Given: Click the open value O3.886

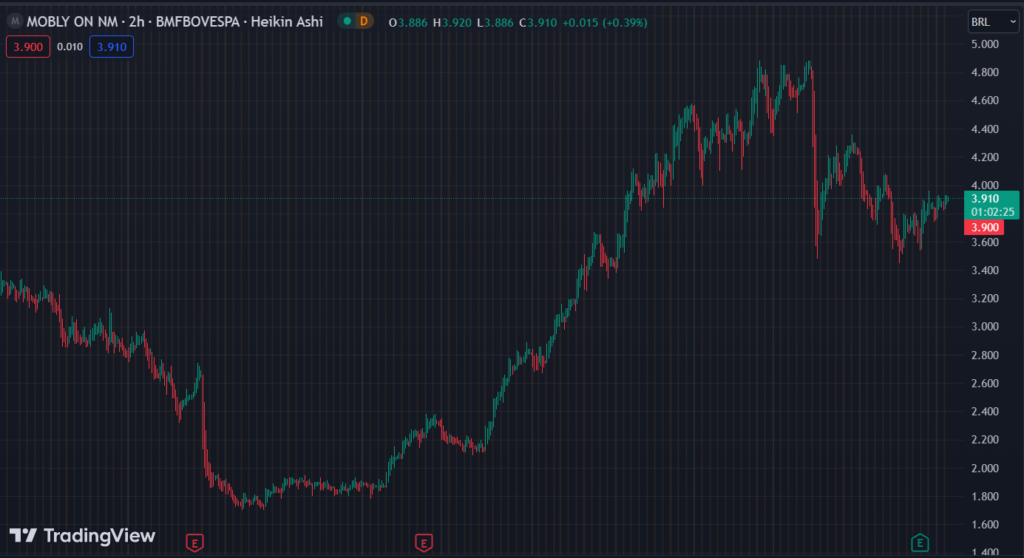Looking at the screenshot, I should 408,22.
